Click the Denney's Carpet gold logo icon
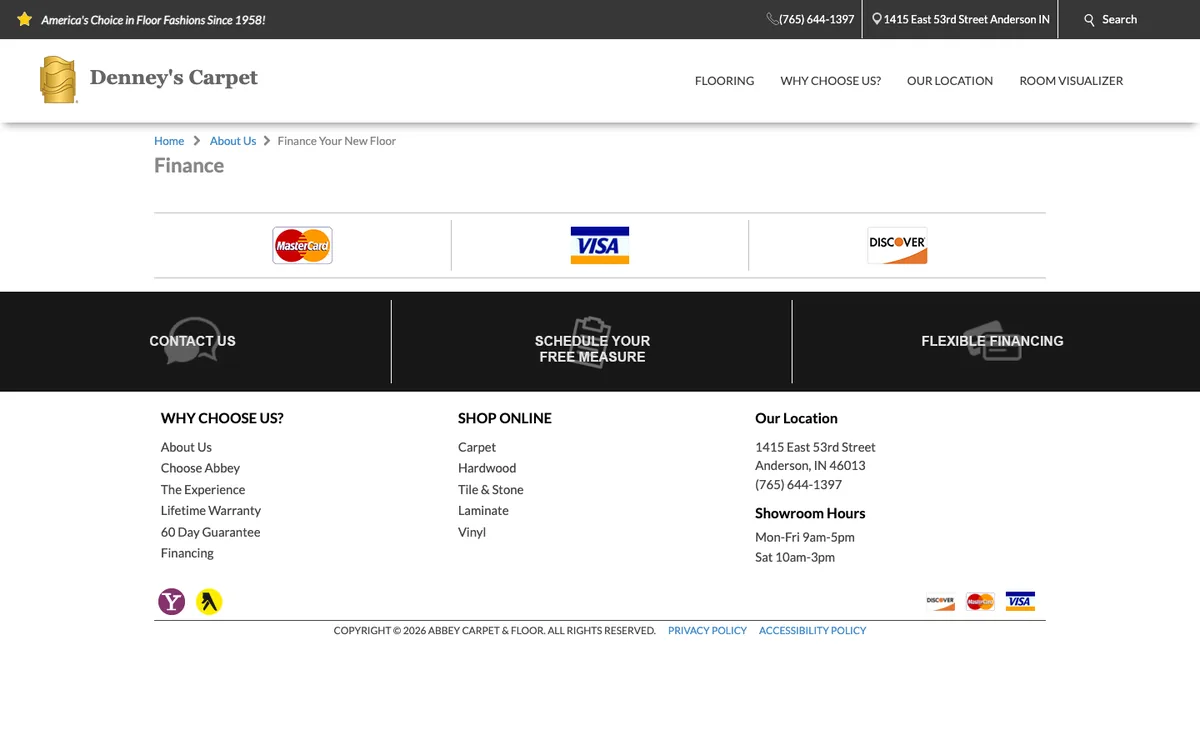1200x750 pixels. click(x=58, y=80)
